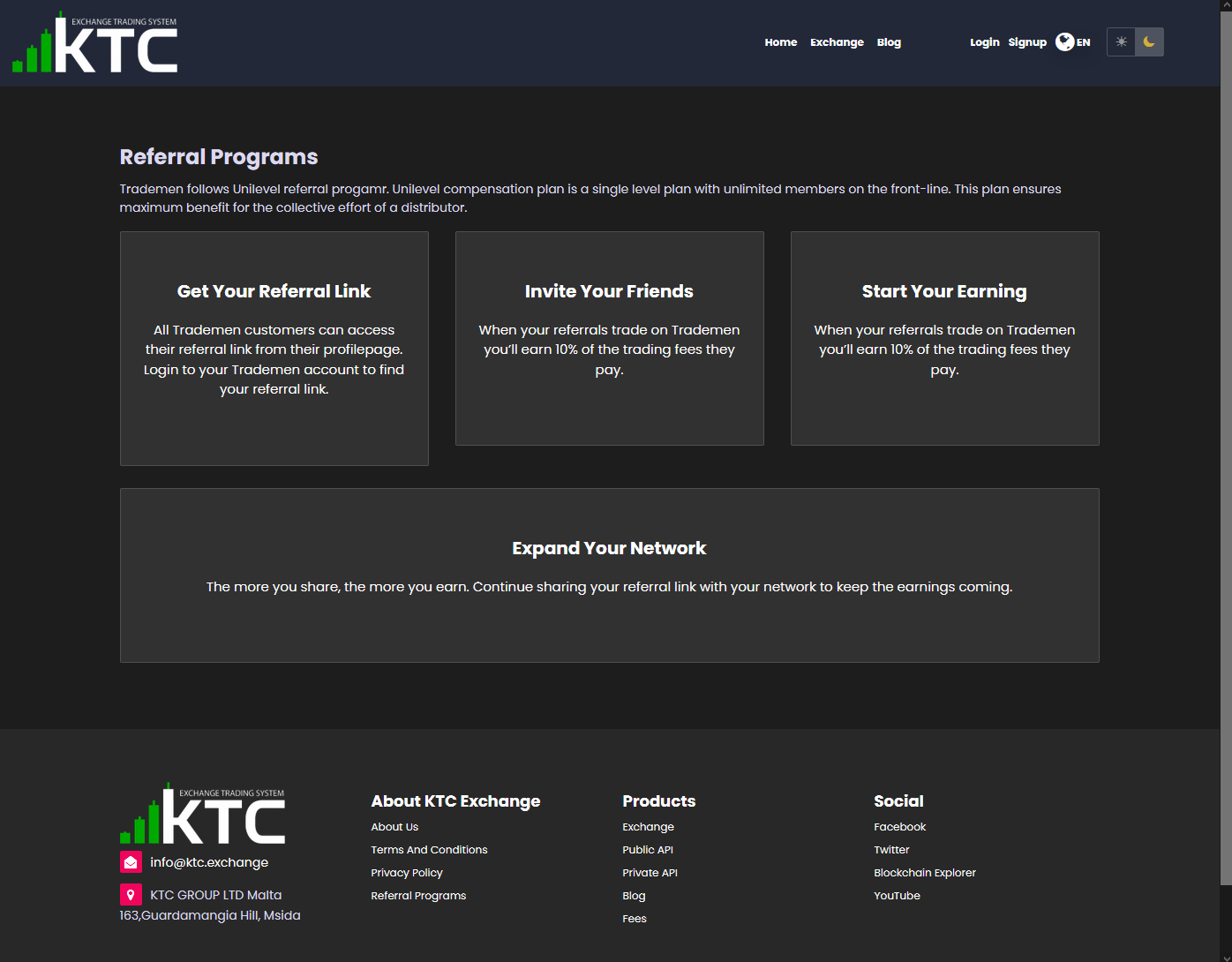Switch to dark theme moon icon
Viewport: 1232px width, 962px height.
[1149, 41]
